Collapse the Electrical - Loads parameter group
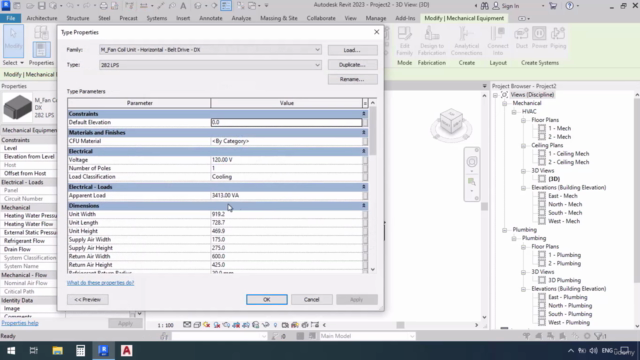The image size is (640, 360). click(x=364, y=187)
